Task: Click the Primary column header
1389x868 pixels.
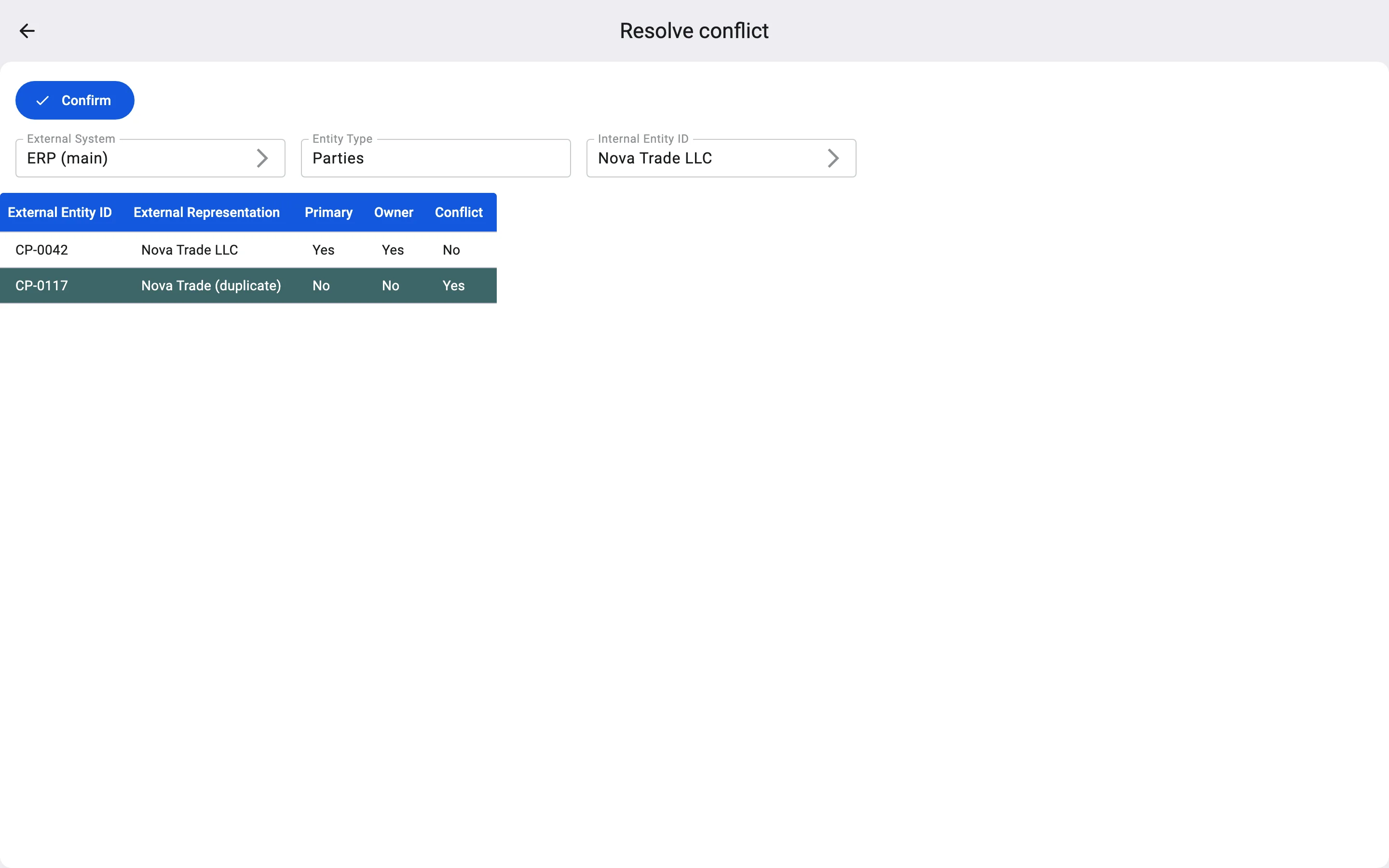Action: (x=328, y=212)
